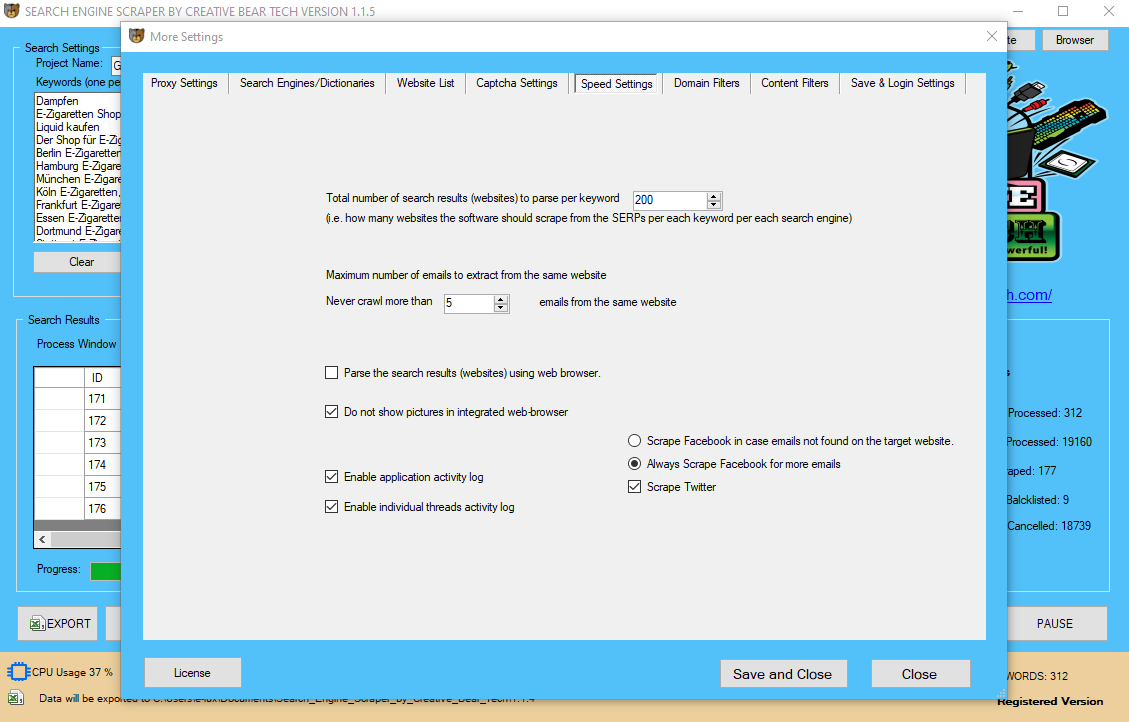Image resolution: width=1129 pixels, height=722 pixels.
Task: Click the Excel export icon in status bar
Action: pos(16,698)
